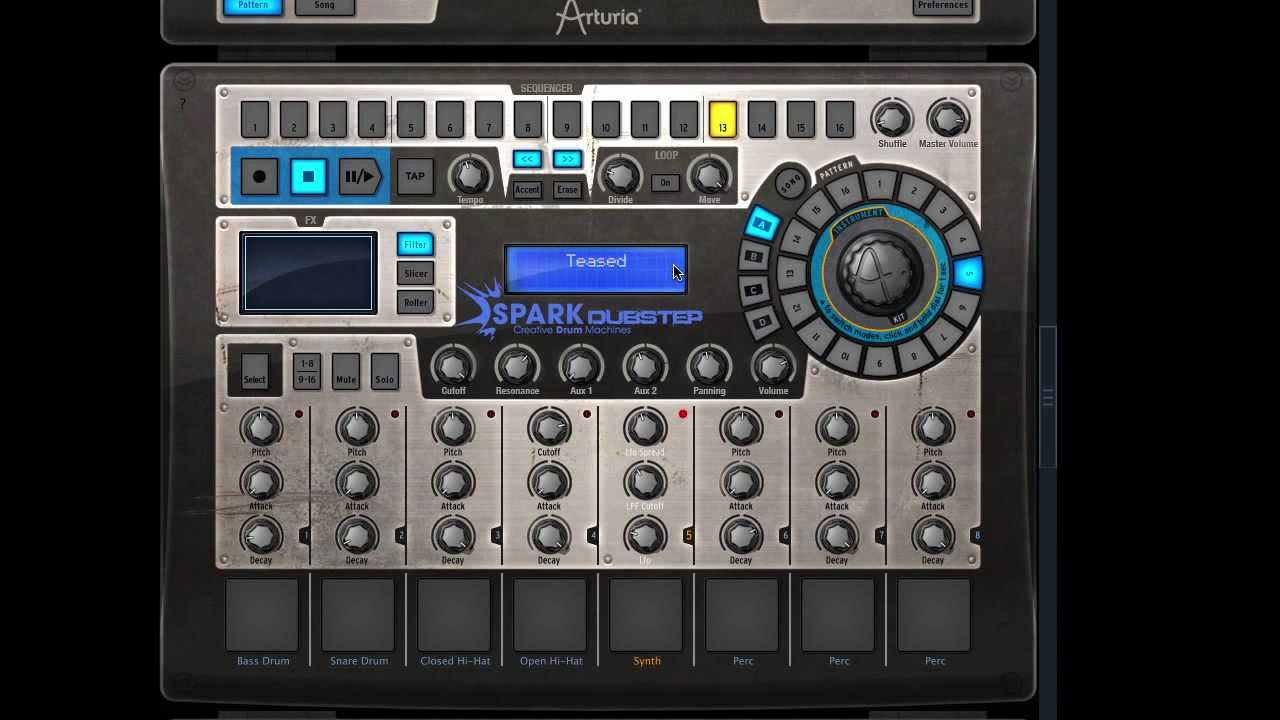Click the loop Move knob

click(x=709, y=175)
